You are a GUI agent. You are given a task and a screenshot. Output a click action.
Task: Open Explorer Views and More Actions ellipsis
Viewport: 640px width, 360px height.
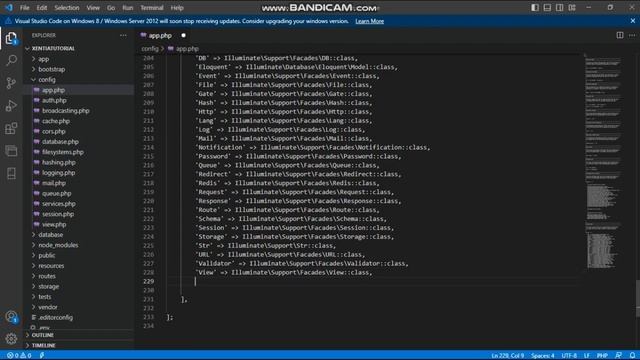(x=123, y=36)
